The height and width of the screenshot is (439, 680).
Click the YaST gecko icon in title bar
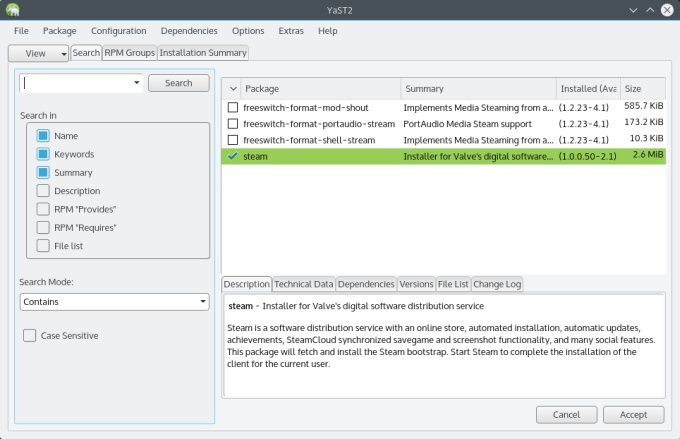pyautogui.click(x=13, y=9)
